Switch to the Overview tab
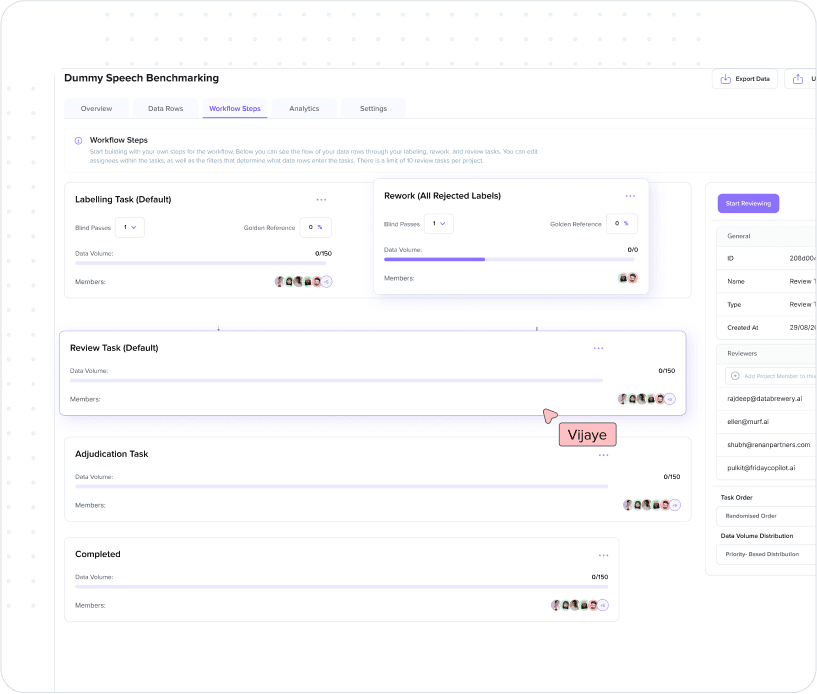This screenshot has height=694, width=817. coord(96,108)
